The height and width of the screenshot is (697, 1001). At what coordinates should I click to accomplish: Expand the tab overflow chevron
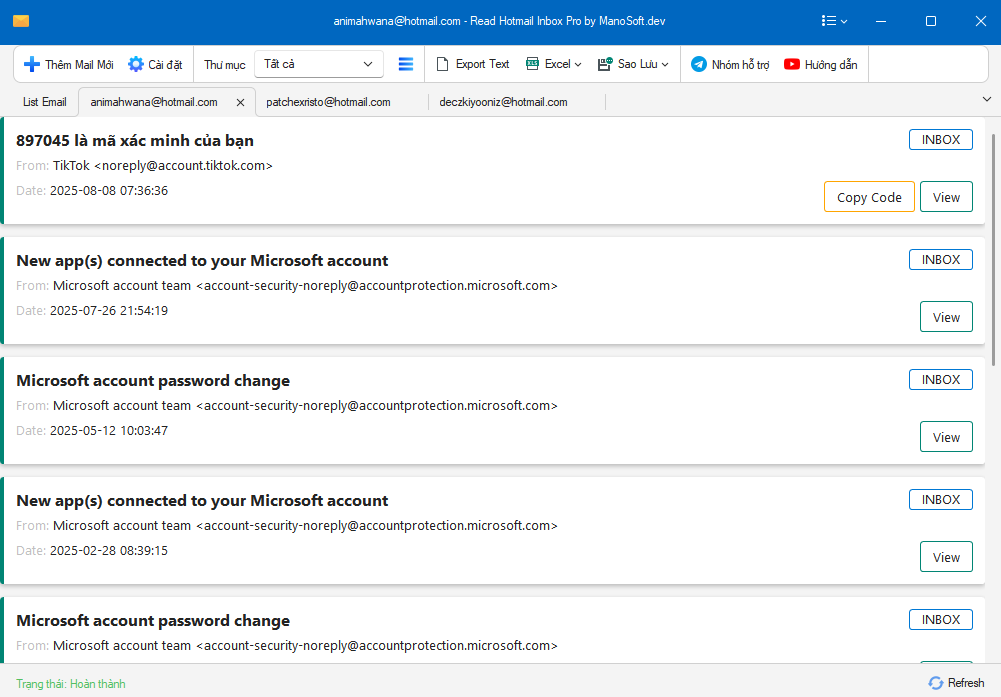(x=986, y=99)
